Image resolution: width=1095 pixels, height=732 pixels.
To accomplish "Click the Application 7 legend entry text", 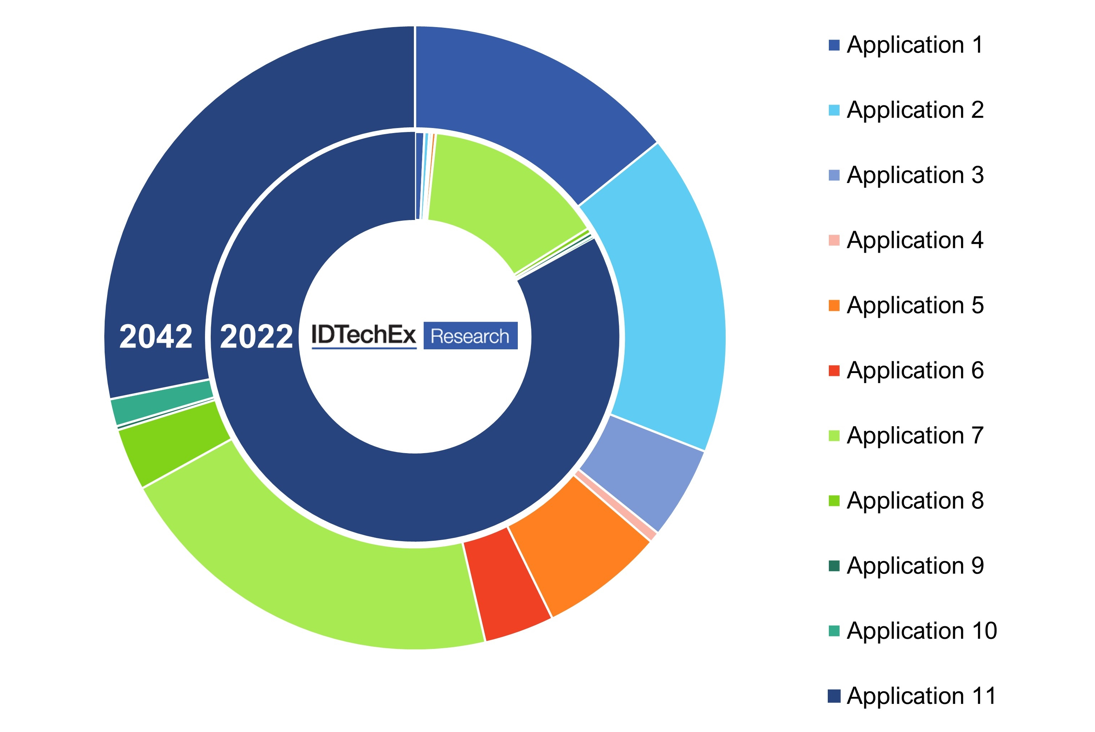I will coord(915,435).
